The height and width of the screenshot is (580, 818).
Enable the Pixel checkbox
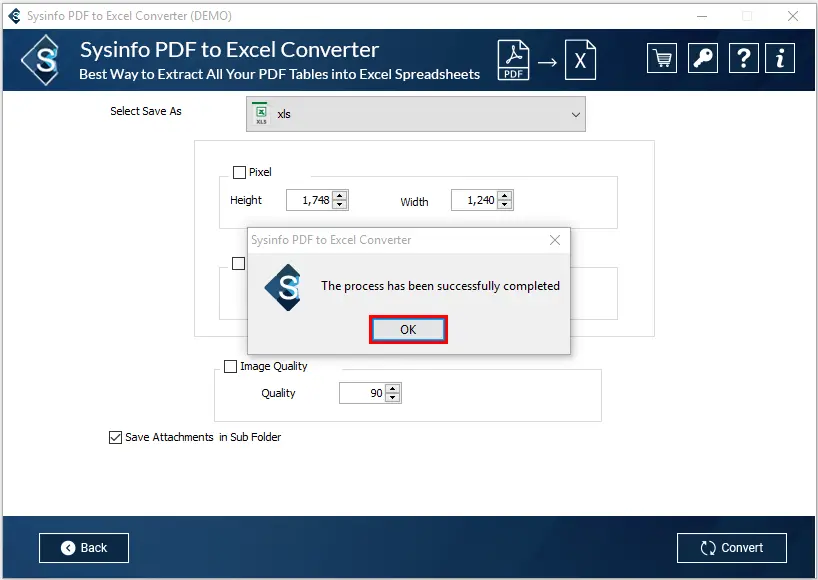[x=239, y=172]
